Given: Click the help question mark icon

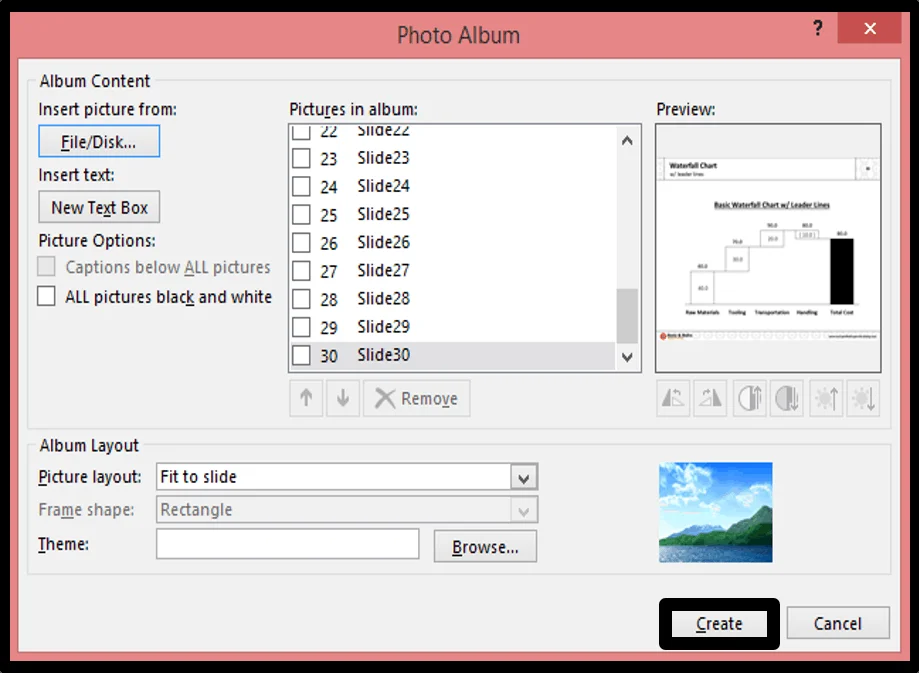Looking at the screenshot, I should [x=818, y=28].
